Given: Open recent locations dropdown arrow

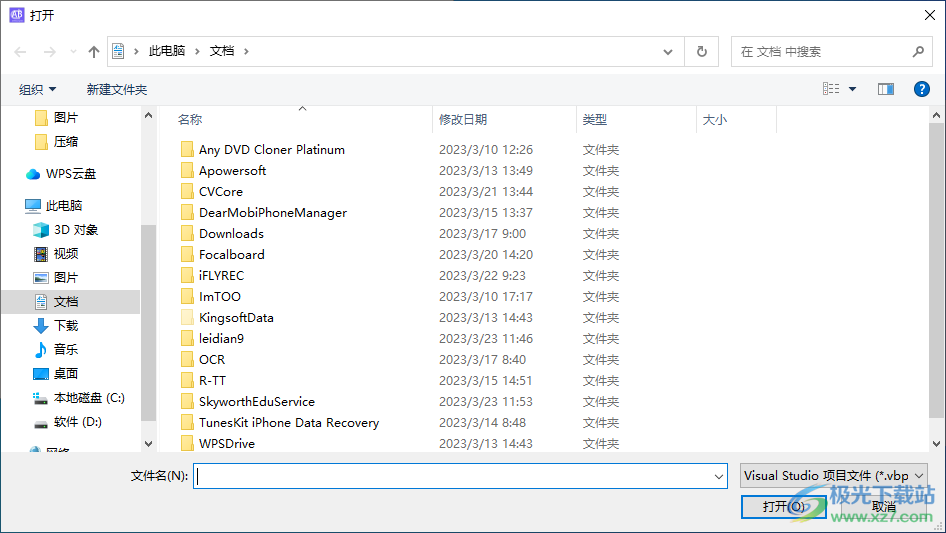Looking at the screenshot, I should pyautogui.click(x=73, y=52).
